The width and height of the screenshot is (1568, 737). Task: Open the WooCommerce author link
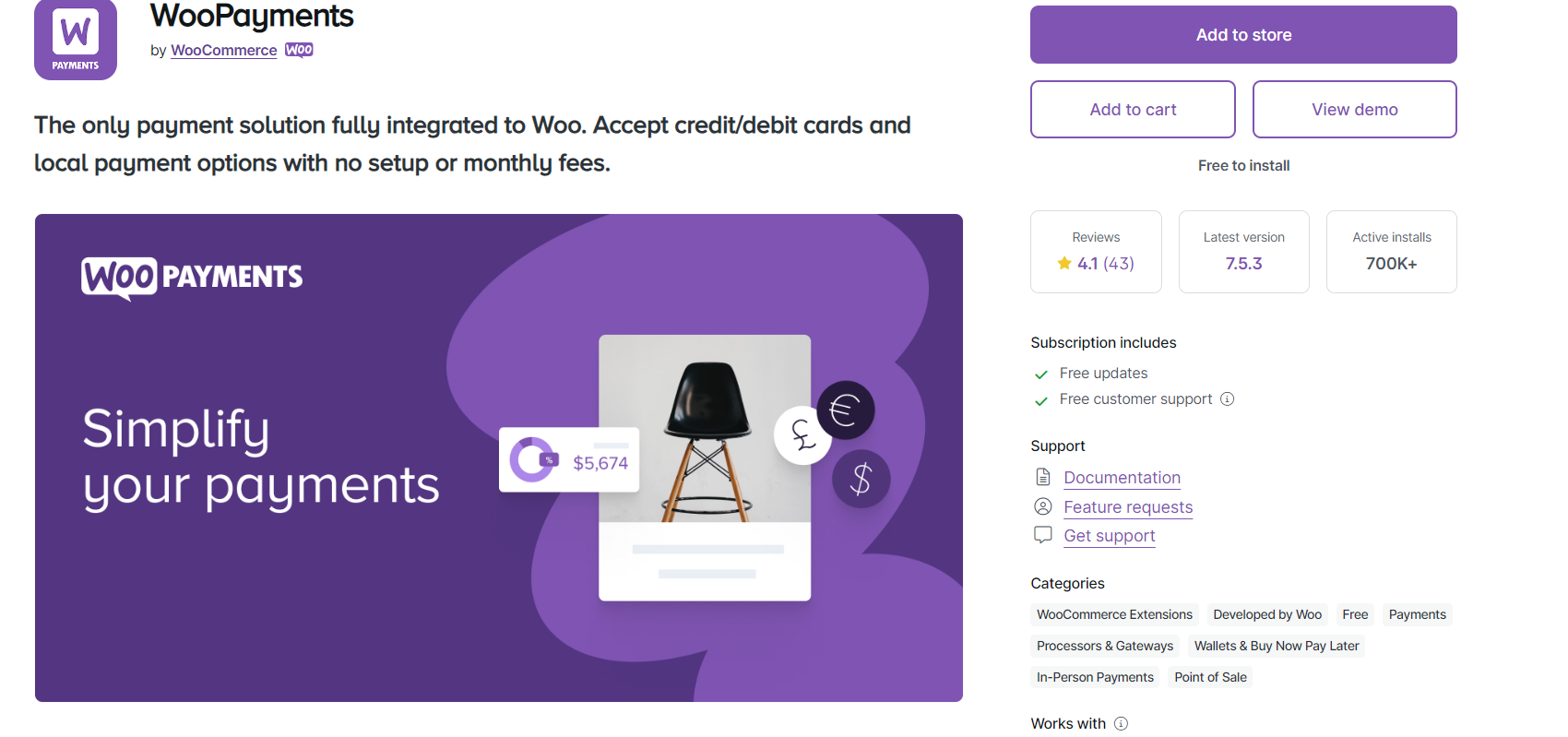[223, 50]
